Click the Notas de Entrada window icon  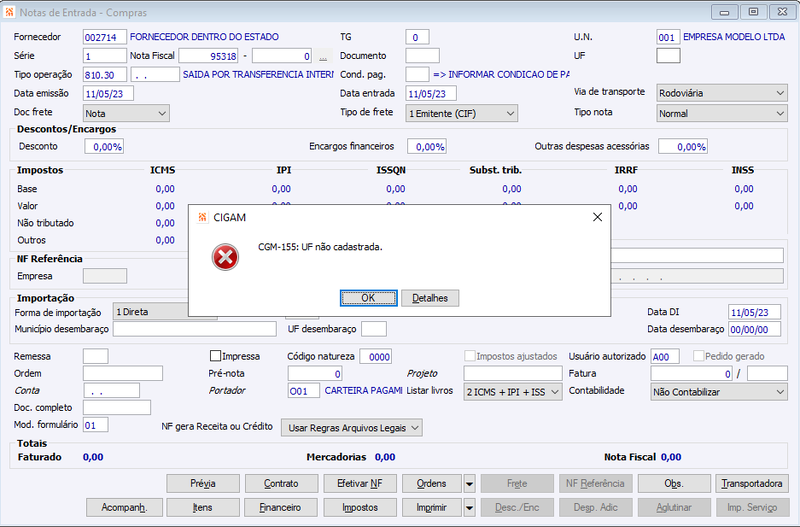[x=9, y=12]
